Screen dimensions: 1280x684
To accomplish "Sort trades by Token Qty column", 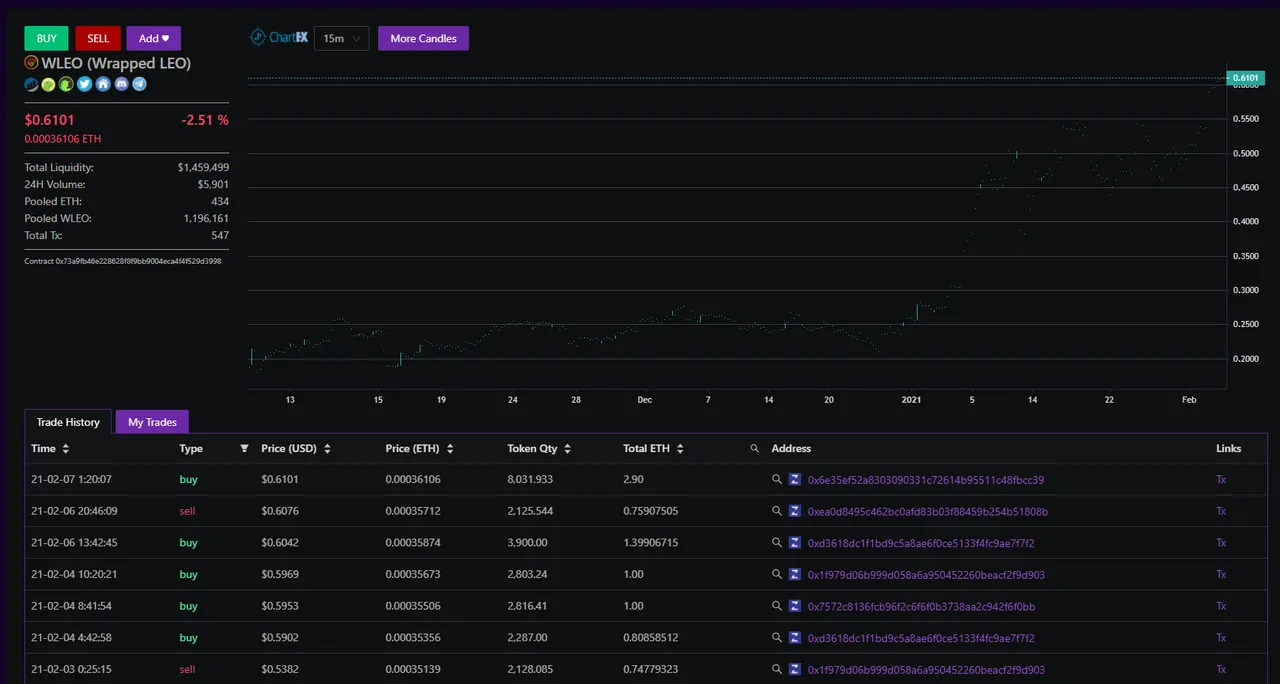I will point(567,449).
